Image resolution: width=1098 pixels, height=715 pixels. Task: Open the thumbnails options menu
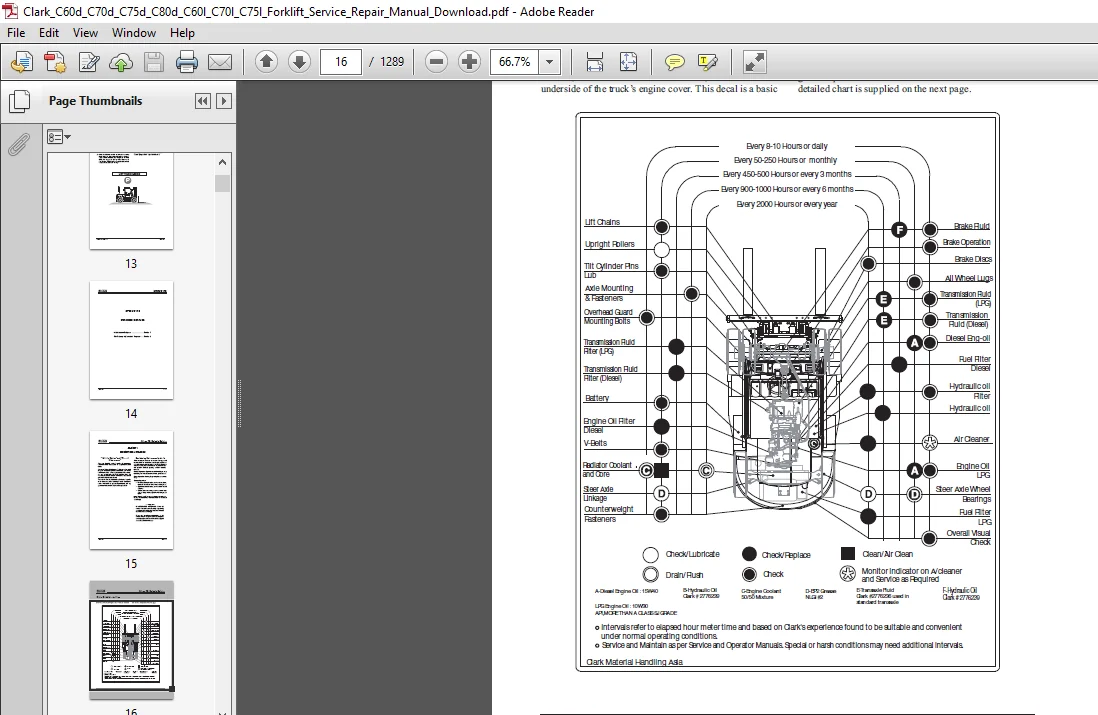pos(59,137)
